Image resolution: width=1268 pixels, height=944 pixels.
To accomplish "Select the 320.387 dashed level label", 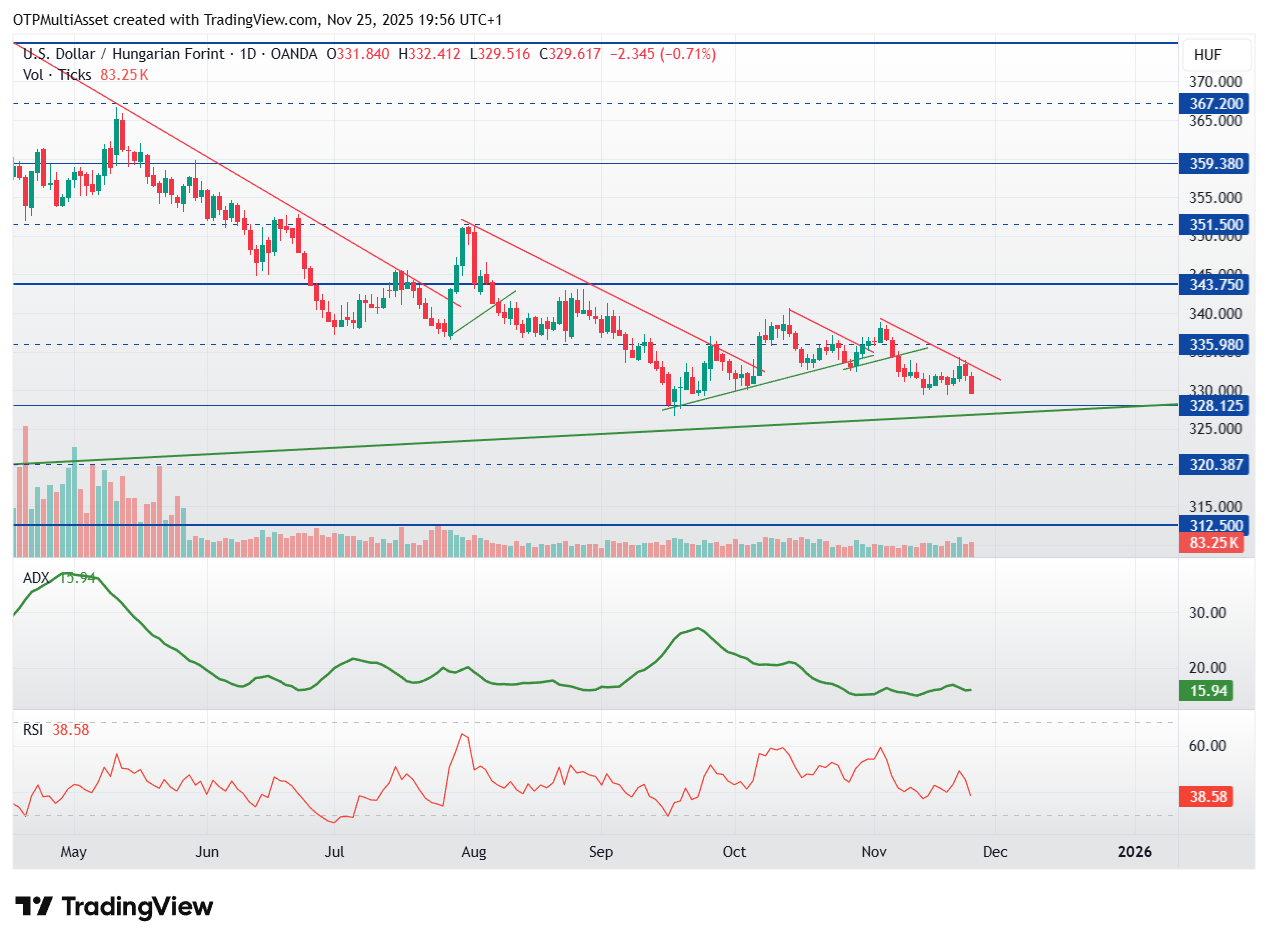I will click(1215, 465).
